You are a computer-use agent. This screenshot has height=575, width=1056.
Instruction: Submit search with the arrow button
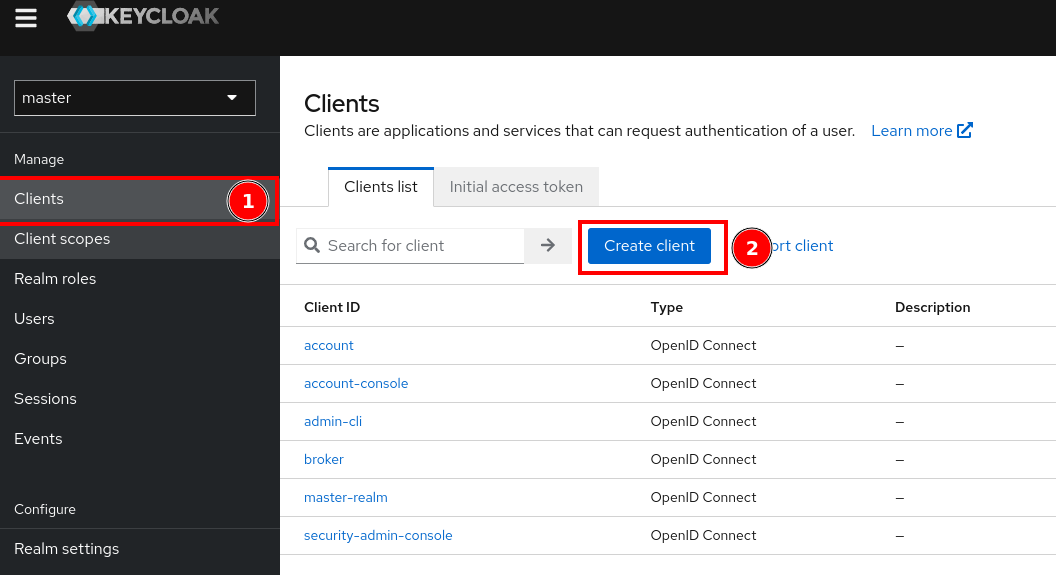pyautogui.click(x=548, y=246)
